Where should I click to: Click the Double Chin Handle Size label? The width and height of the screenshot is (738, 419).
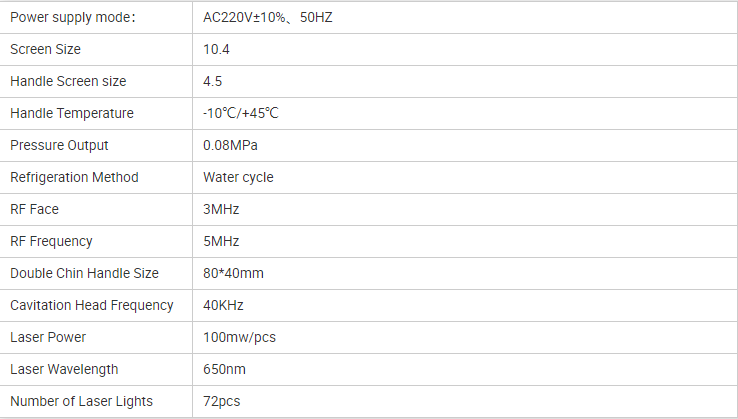tap(84, 273)
